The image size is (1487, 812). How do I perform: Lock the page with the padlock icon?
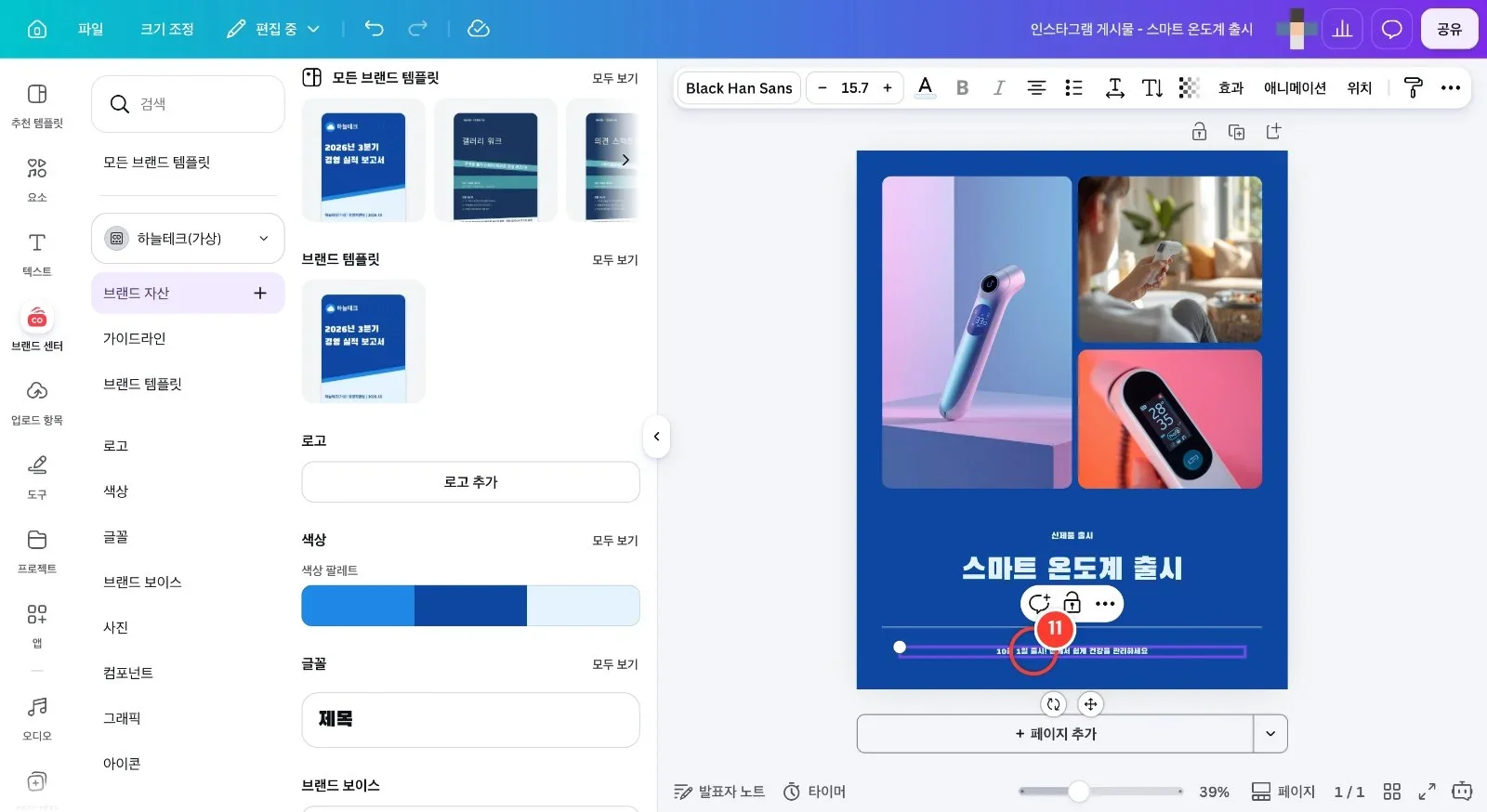tap(1199, 132)
